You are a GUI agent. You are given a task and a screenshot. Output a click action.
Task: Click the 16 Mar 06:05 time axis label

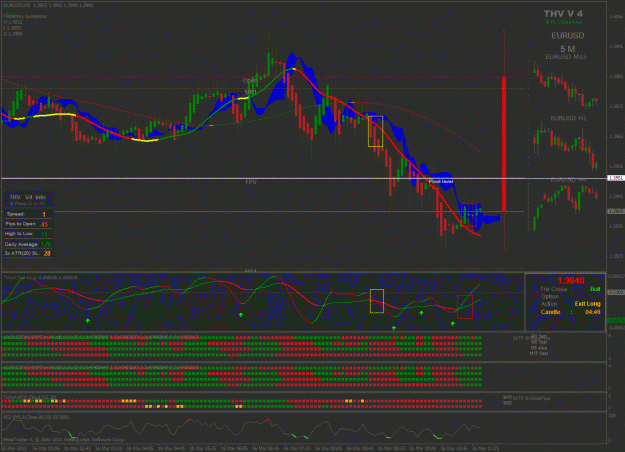pos(234,448)
